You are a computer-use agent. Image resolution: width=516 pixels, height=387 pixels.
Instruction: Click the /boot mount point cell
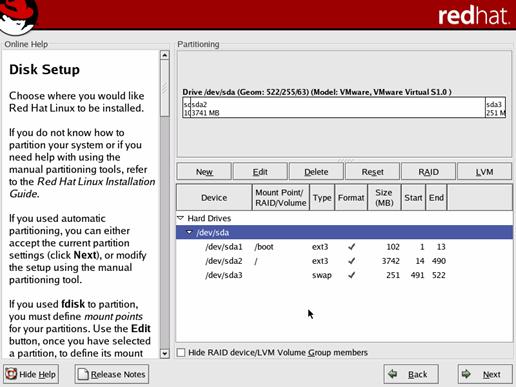(264, 247)
